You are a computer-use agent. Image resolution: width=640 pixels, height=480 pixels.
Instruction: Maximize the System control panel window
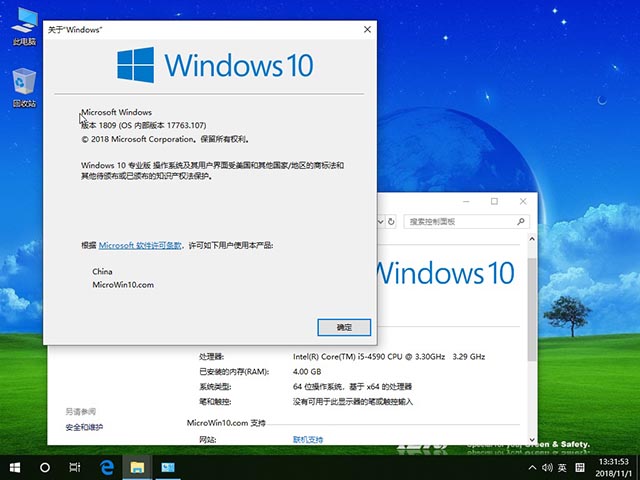(x=494, y=201)
